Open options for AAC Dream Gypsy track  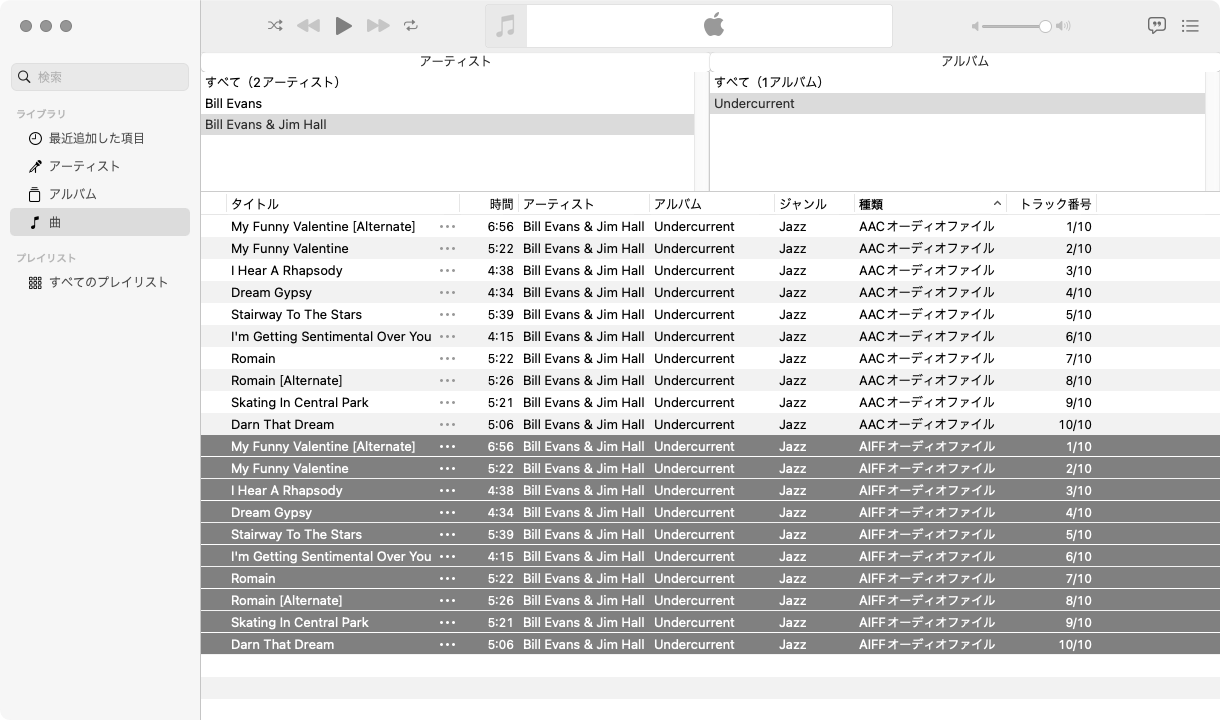447,293
